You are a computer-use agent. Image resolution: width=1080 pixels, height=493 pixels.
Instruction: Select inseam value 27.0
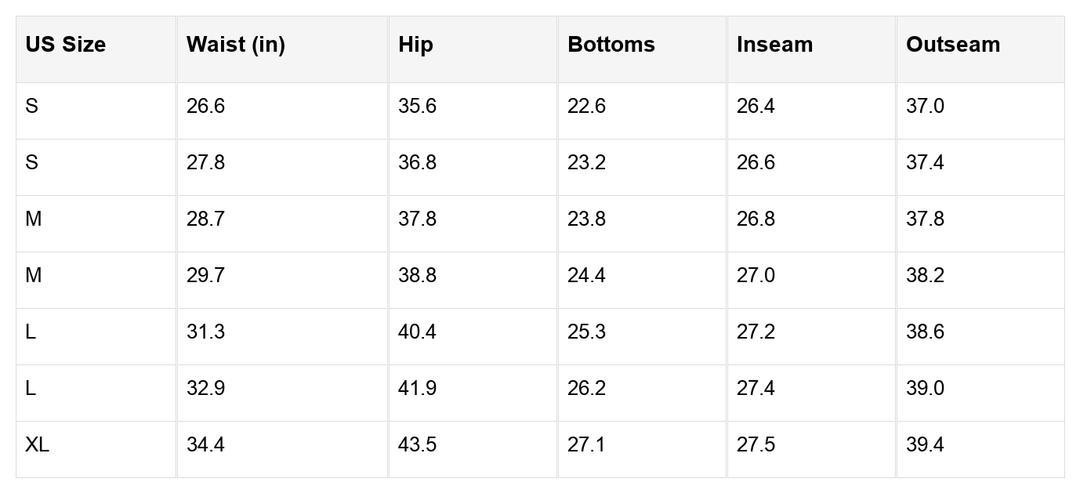pos(756,276)
